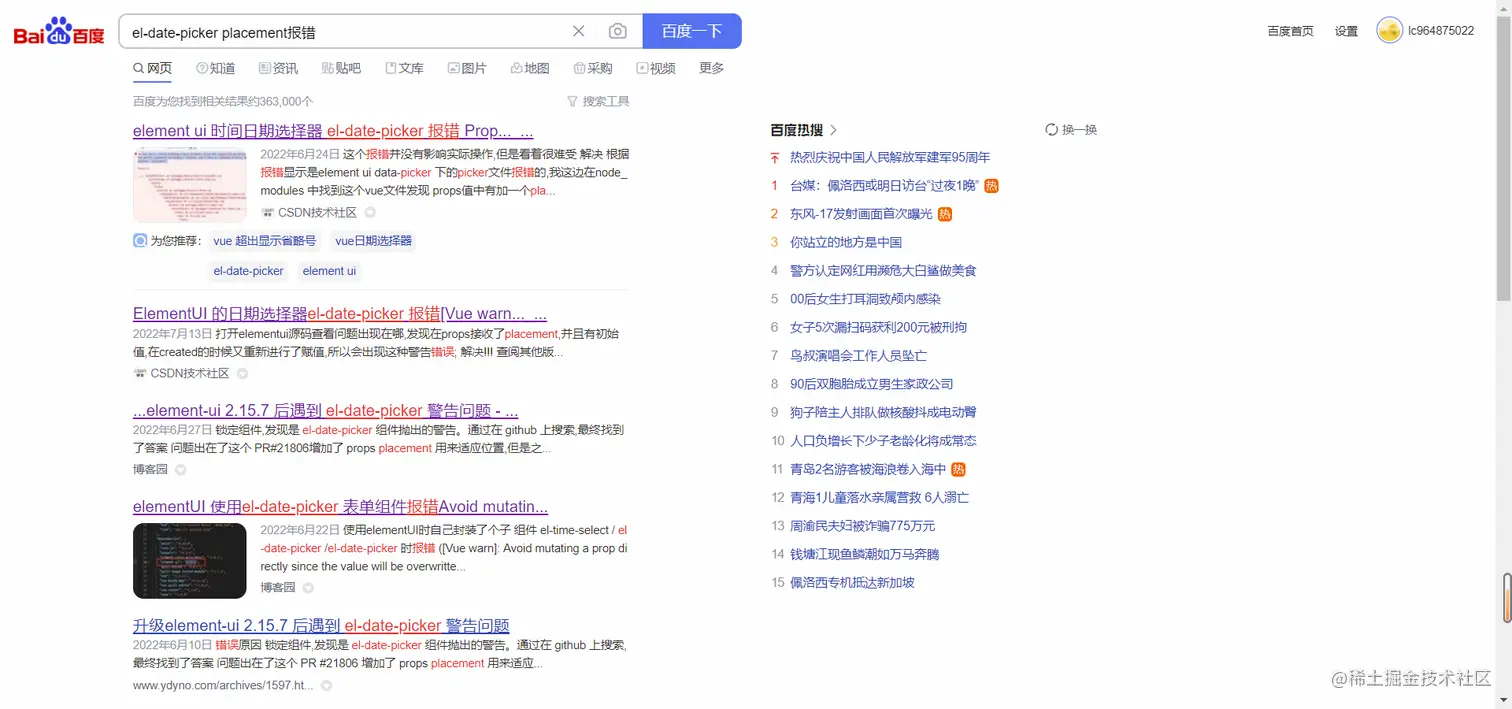
Task: Open hot topic 鸟叔演唱会工作人员坠亡
Action: tap(858, 356)
